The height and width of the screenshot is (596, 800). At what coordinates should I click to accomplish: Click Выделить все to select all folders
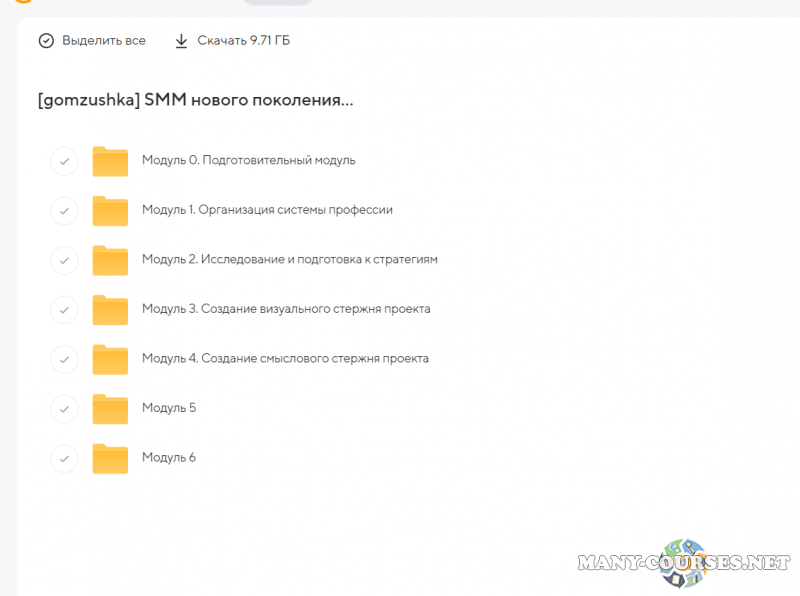point(93,40)
